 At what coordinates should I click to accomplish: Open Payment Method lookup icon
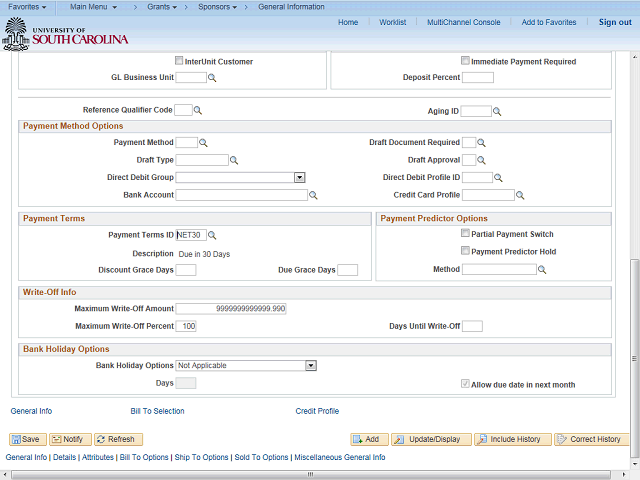(203, 143)
